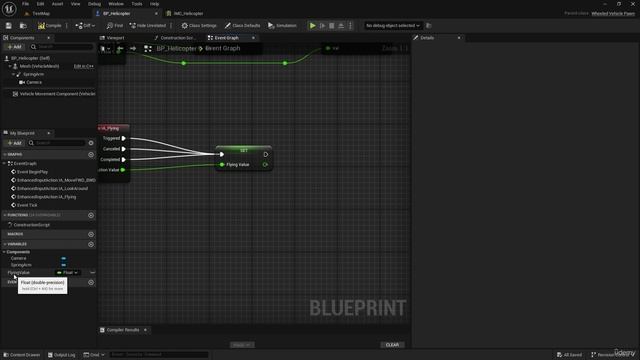Open the Tools menu
The height and width of the screenshot is (360, 640).
coord(137,4)
